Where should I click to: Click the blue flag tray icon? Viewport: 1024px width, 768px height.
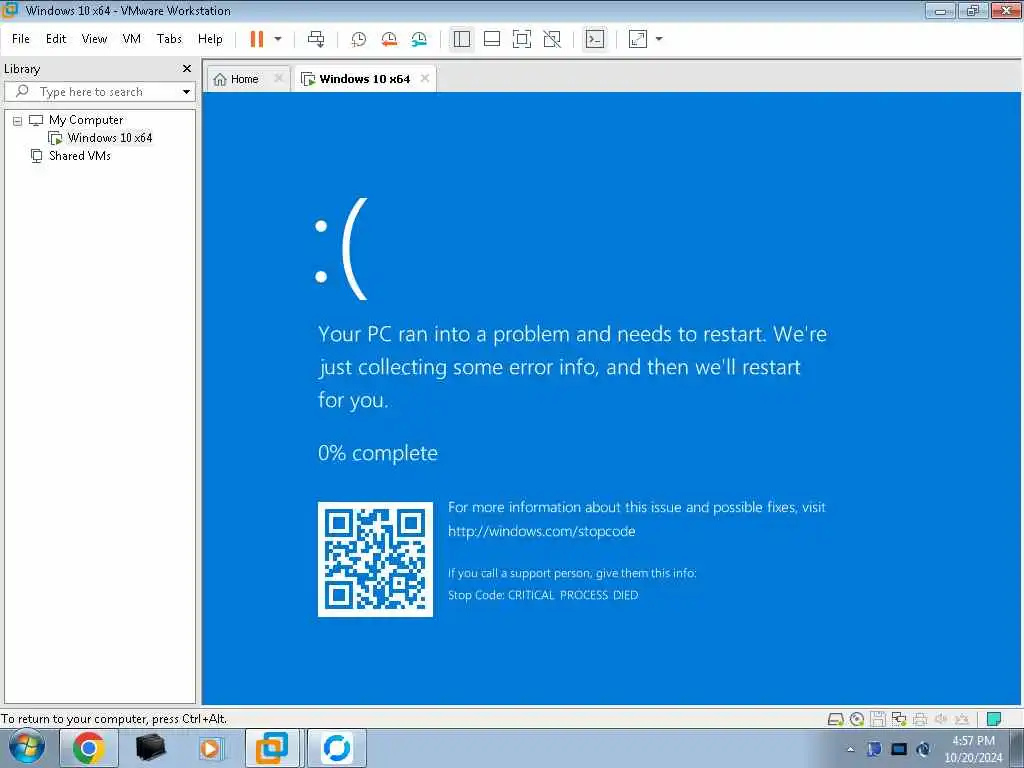(874, 750)
